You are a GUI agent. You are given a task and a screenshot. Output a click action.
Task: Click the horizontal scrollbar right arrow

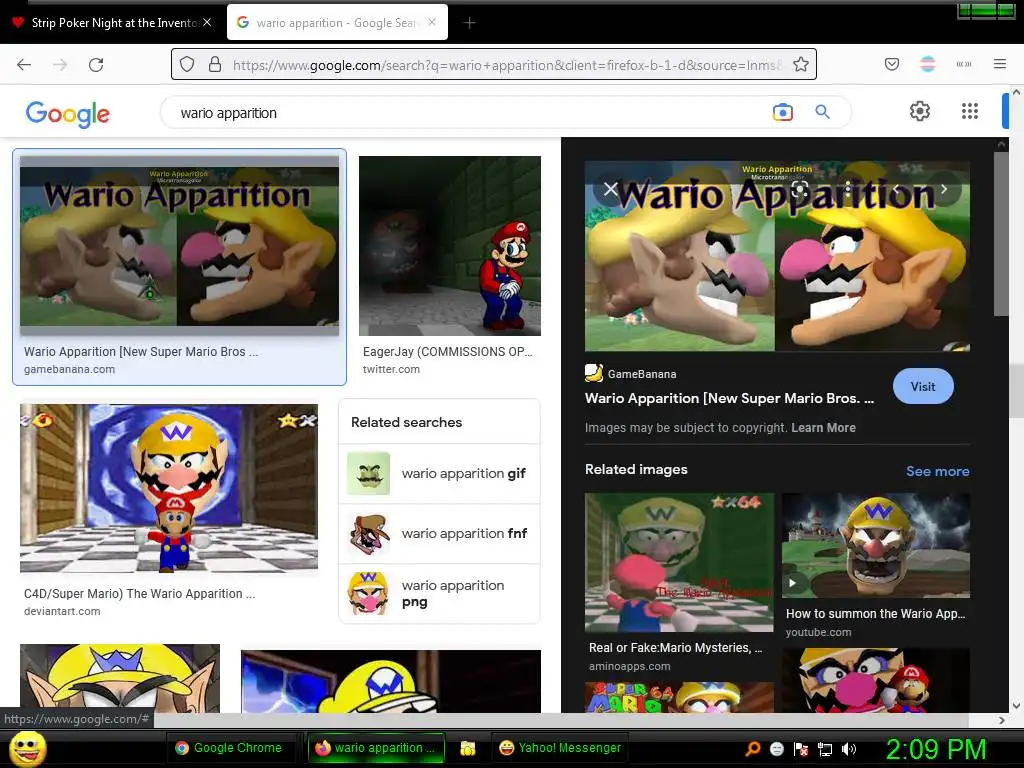[x=1002, y=720]
